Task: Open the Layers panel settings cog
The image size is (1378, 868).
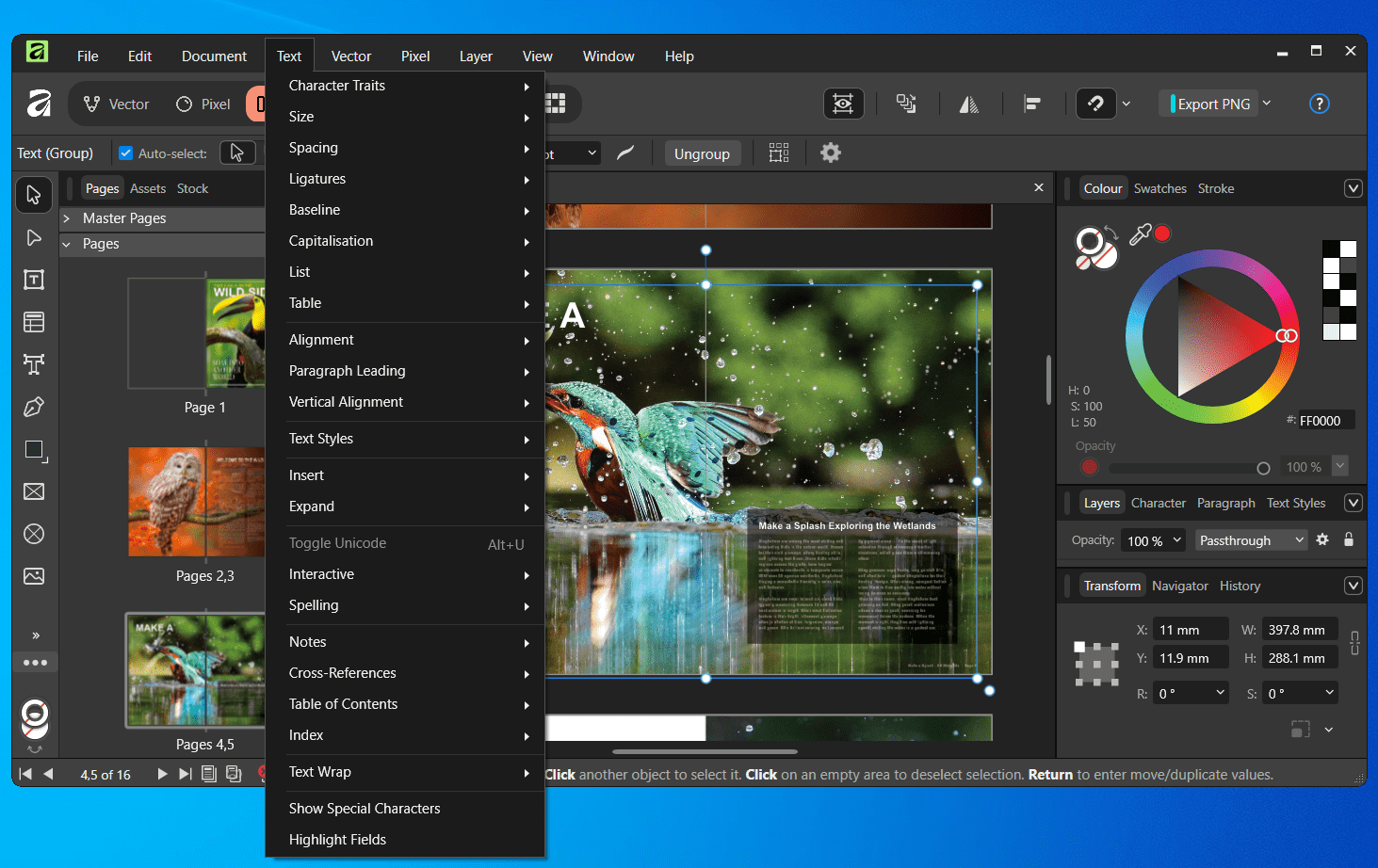Action: 1322,540
